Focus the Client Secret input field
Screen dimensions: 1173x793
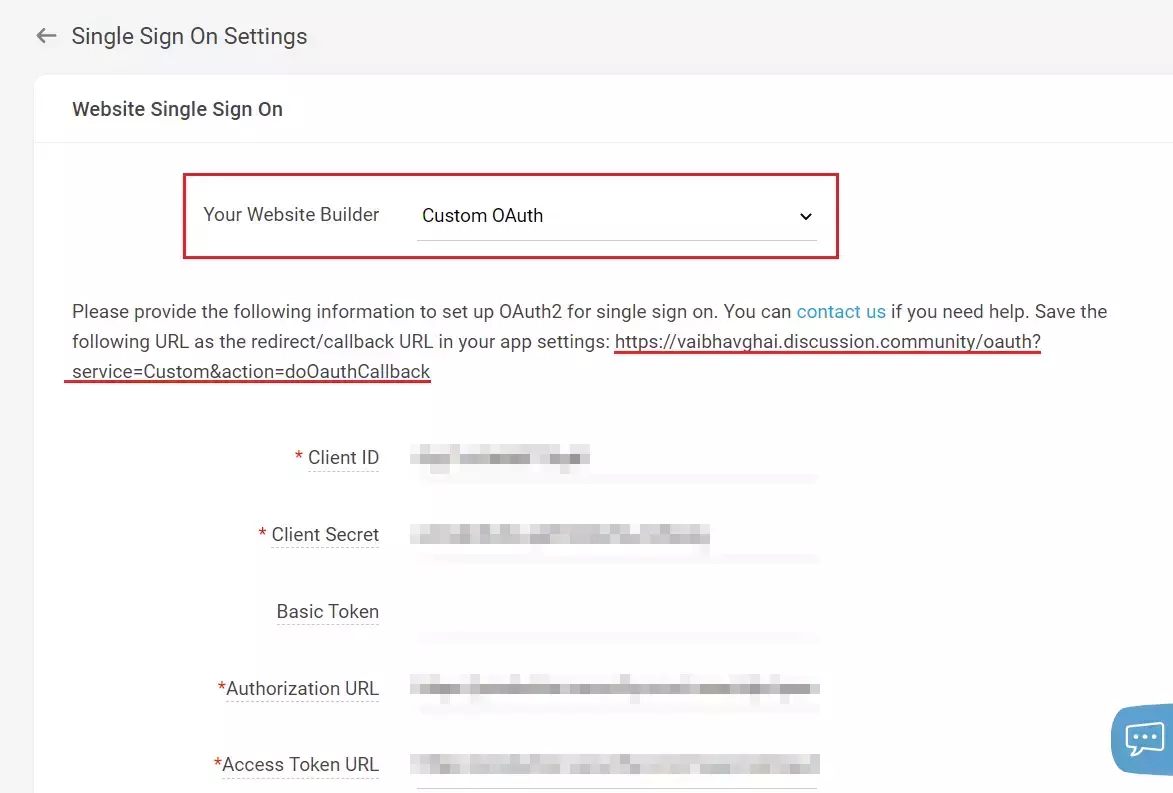coord(616,535)
